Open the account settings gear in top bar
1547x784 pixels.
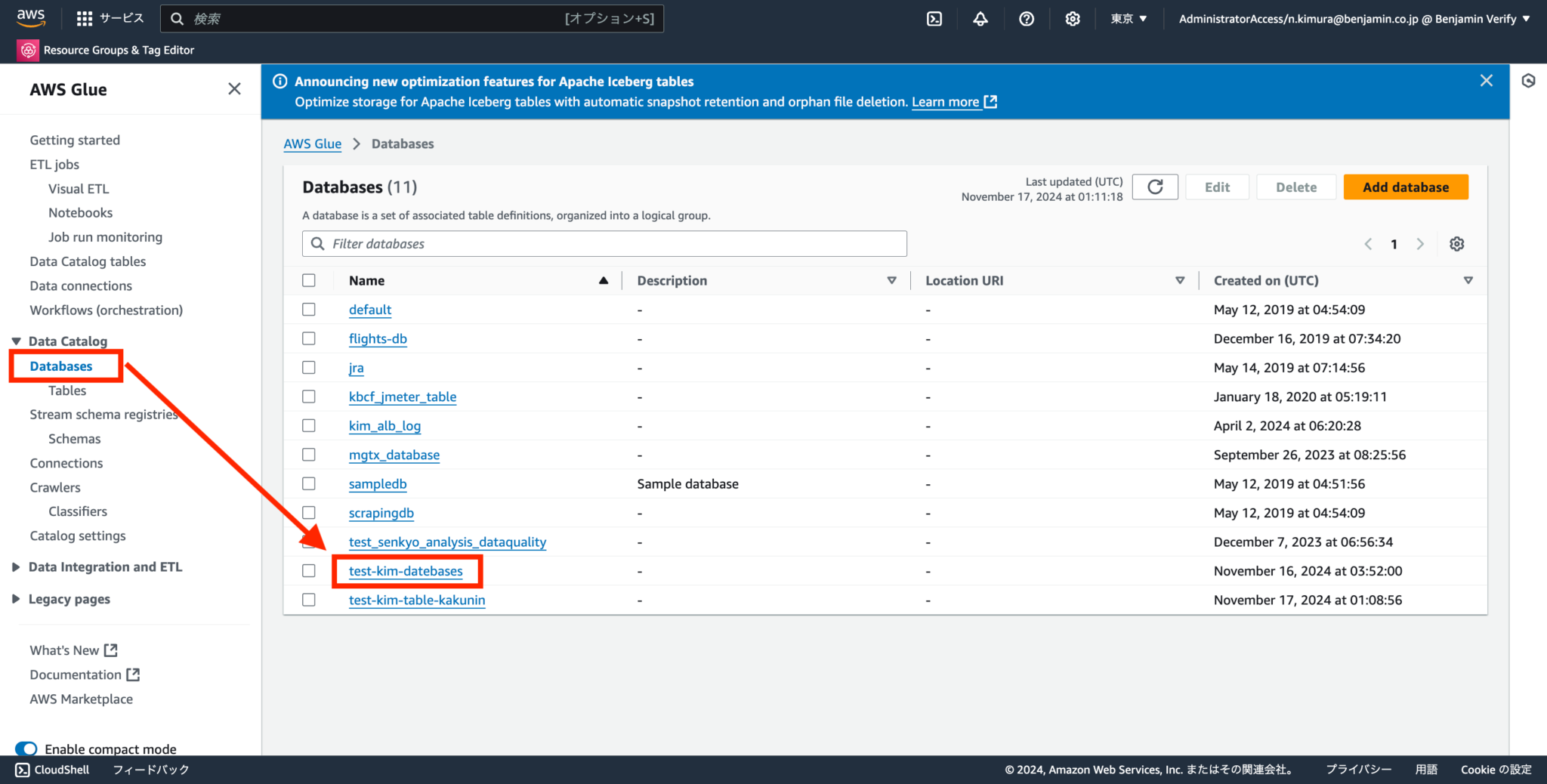1073,18
